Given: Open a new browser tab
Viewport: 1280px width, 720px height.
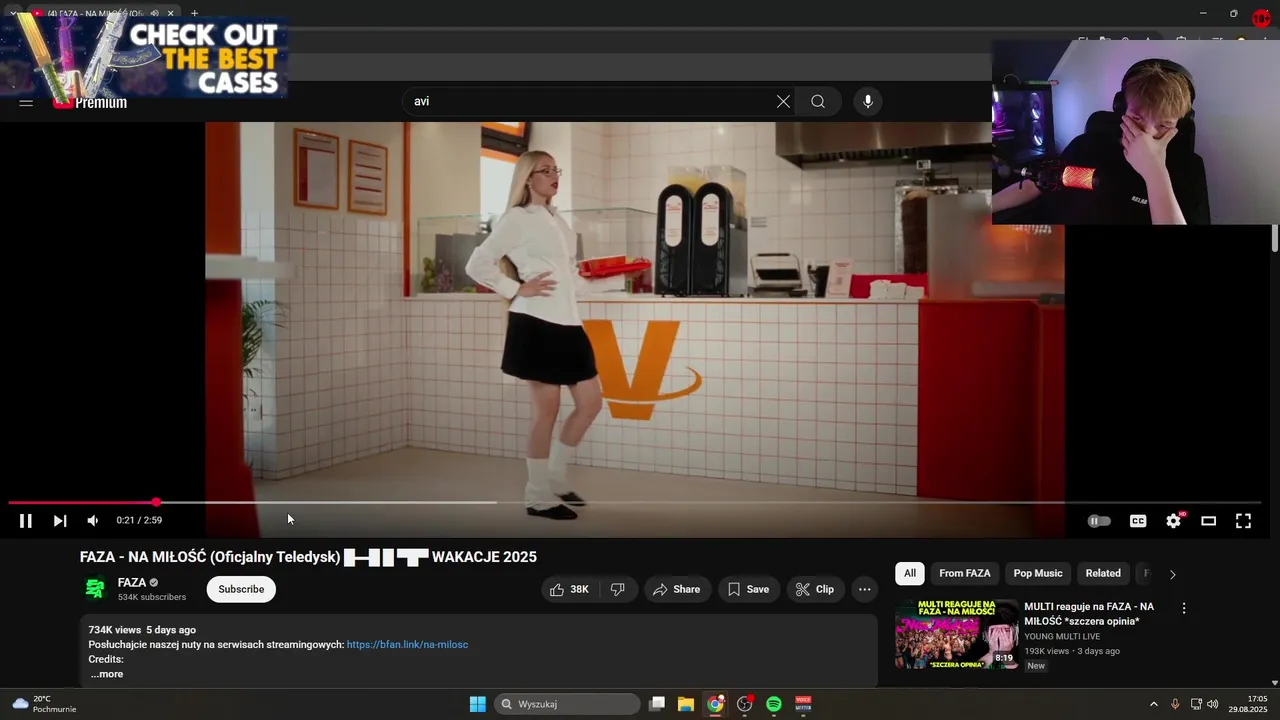Looking at the screenshot, I should 194,13.
